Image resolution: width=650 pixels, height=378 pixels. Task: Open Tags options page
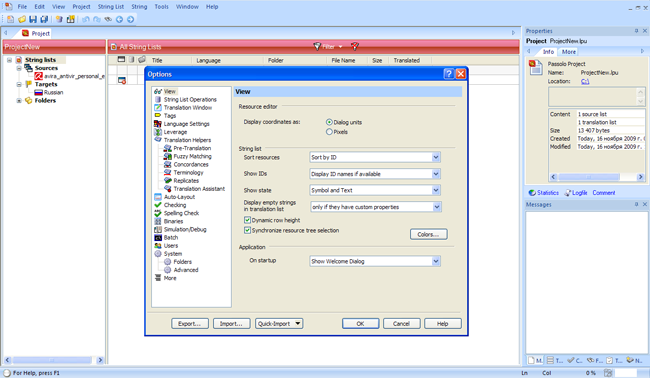(170, 116)
